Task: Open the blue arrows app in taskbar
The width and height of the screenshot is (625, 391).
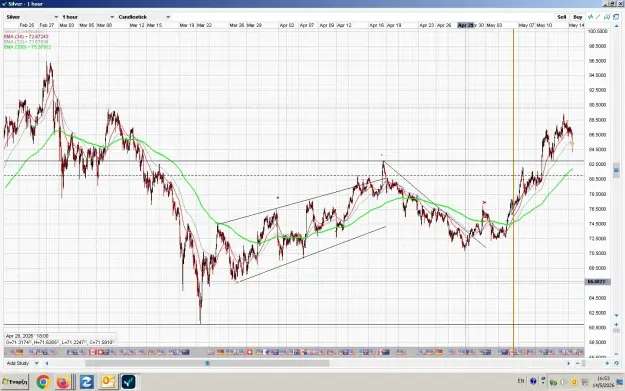Action: click(x=86, y=382)
